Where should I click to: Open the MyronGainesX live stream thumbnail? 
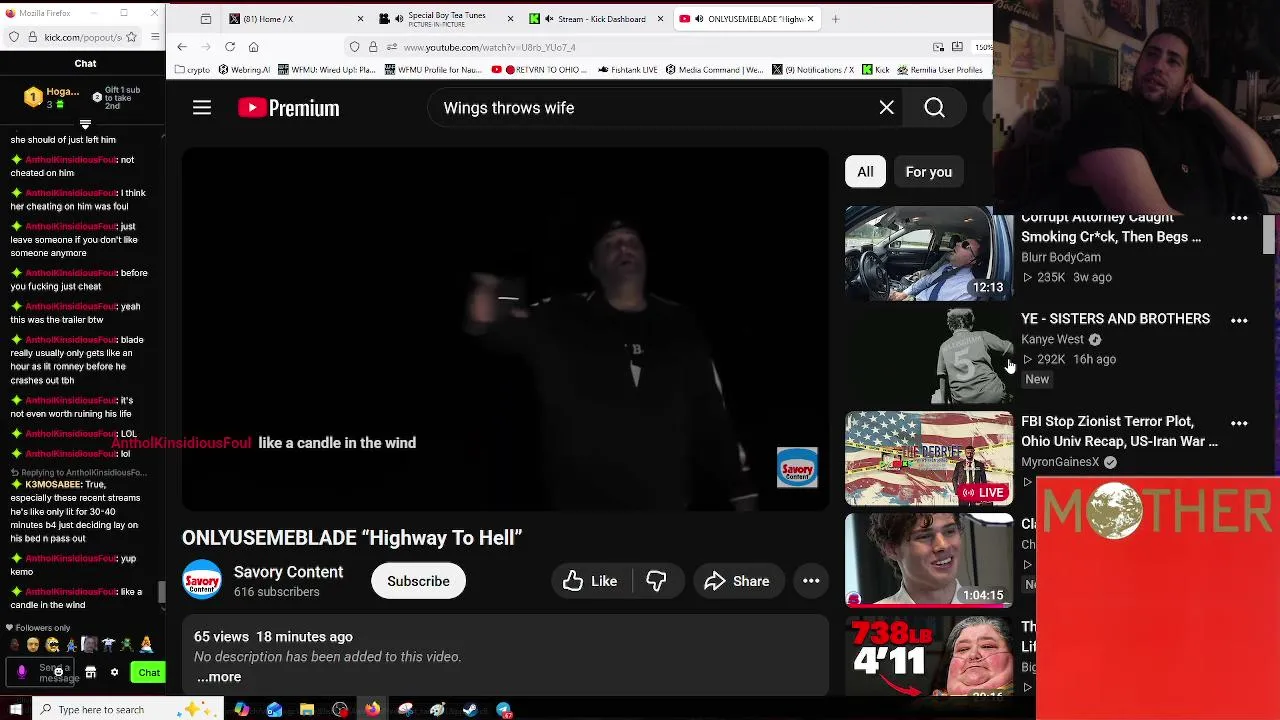coord(929,458)
